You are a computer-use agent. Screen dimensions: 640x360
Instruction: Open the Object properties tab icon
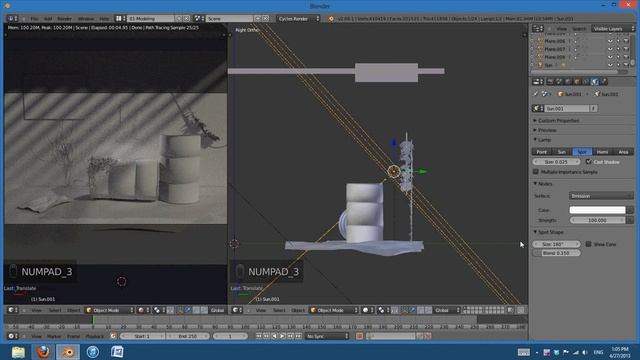[x=577, y=82]
